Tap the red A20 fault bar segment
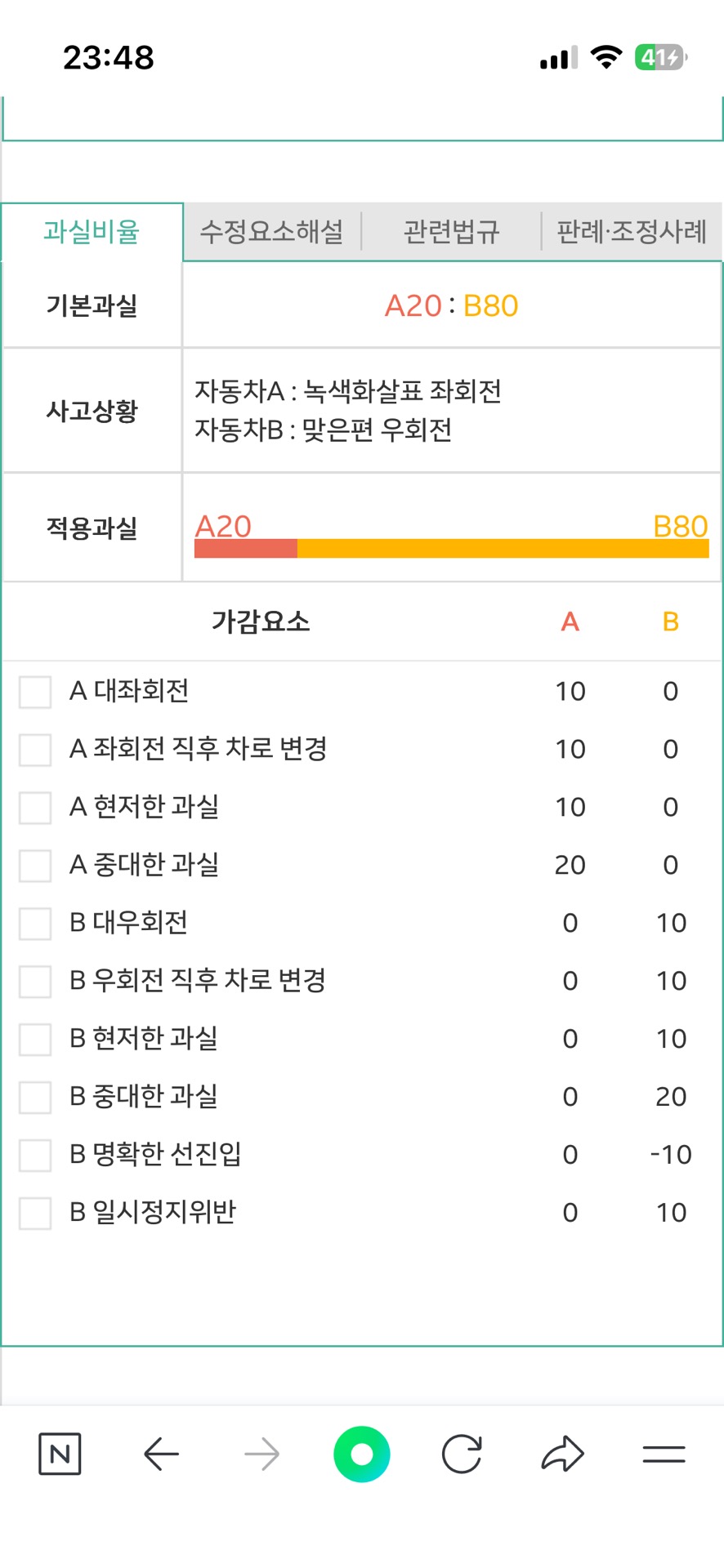 coord(245,548)
